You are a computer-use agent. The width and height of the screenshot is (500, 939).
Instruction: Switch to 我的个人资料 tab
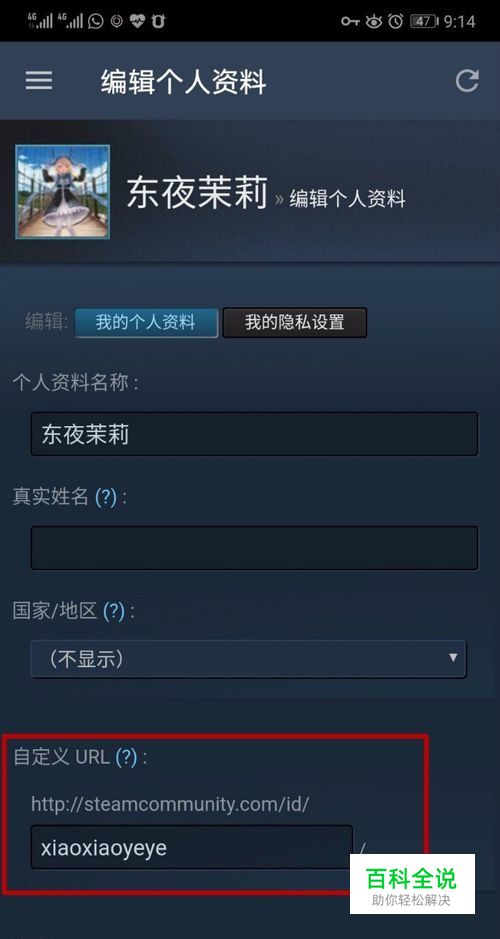(x=146, y=323)
